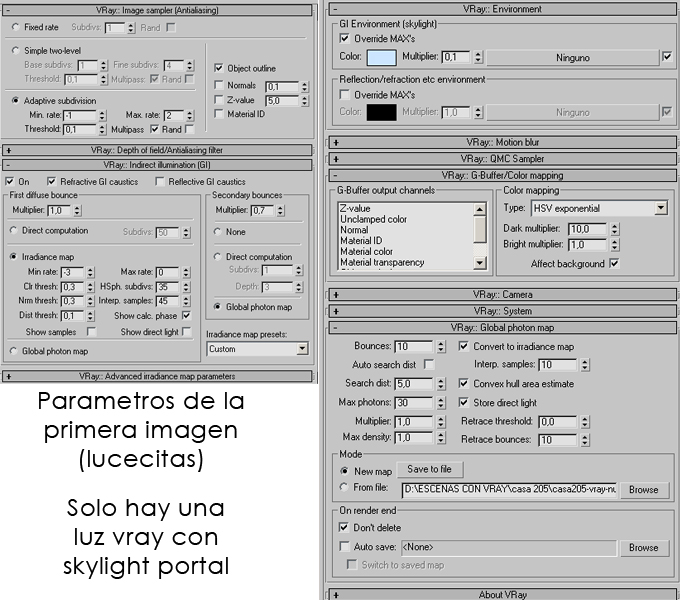Enable Auto save checkbox
The height and width of the screenshot is (600, 680).
[344, 546]
